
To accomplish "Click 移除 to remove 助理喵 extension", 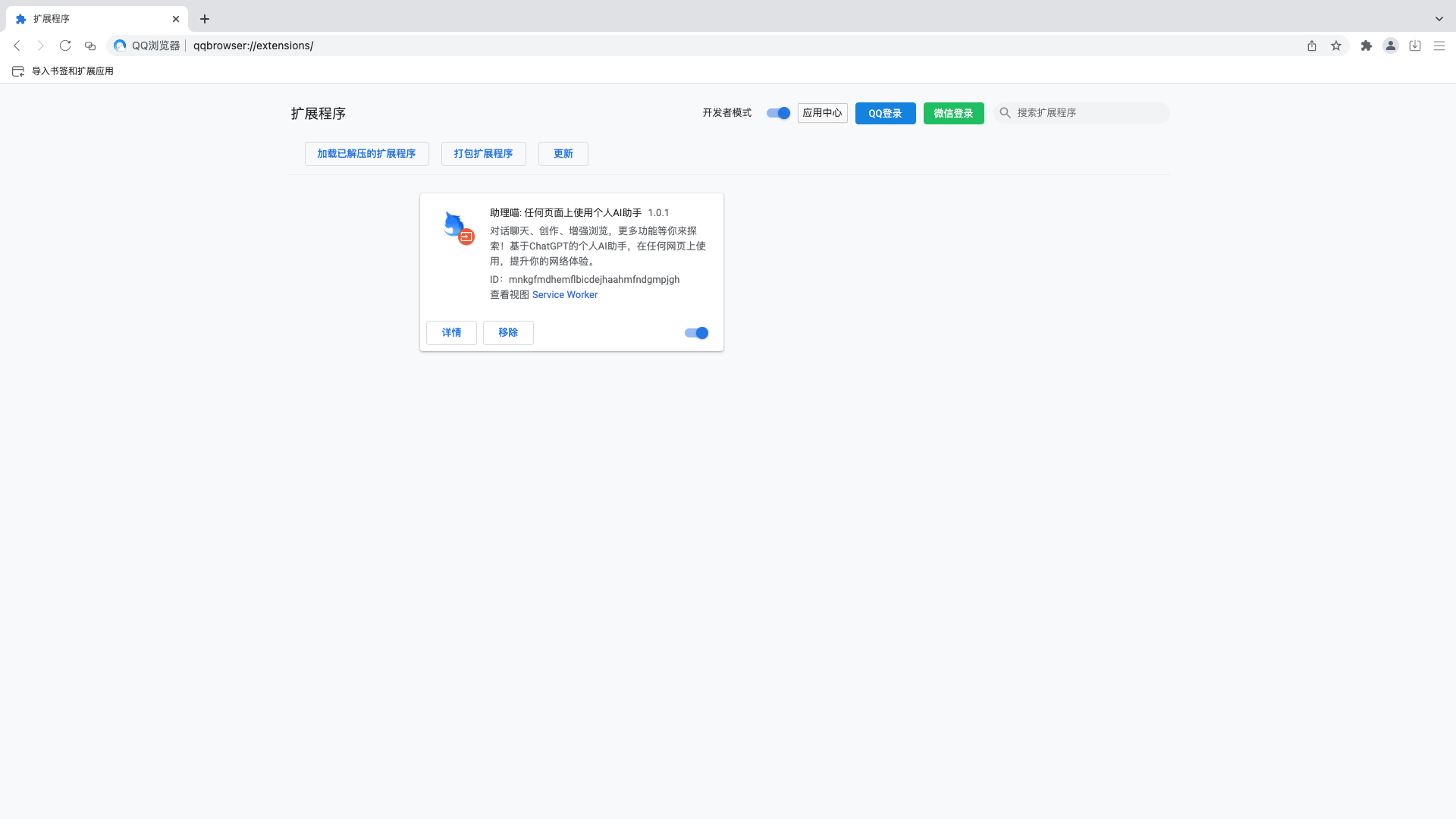I will [x=509, y=333].
